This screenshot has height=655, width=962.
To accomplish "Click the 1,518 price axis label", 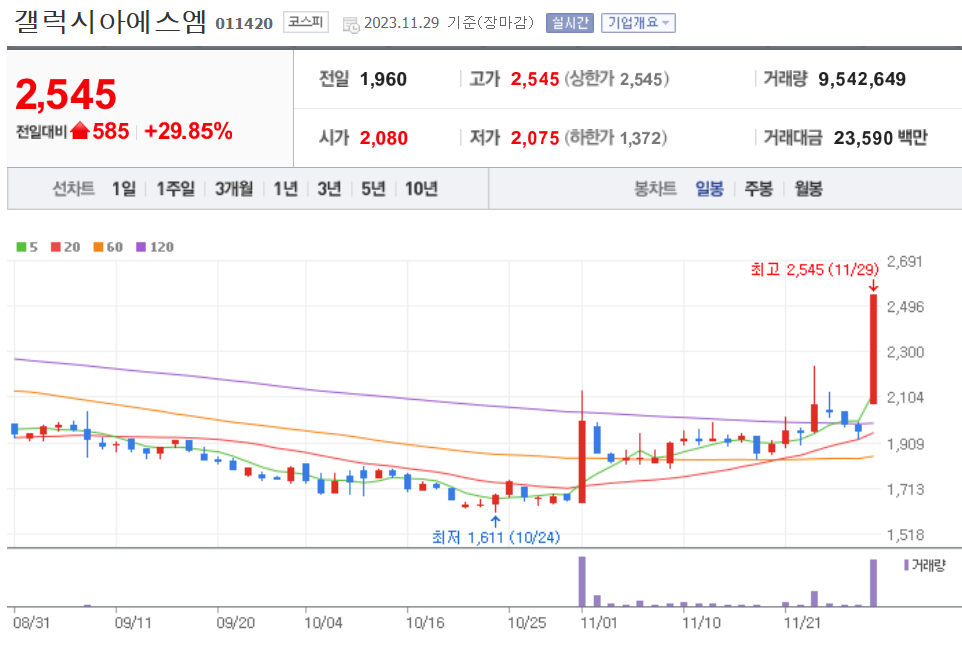I will coord(905,535).
